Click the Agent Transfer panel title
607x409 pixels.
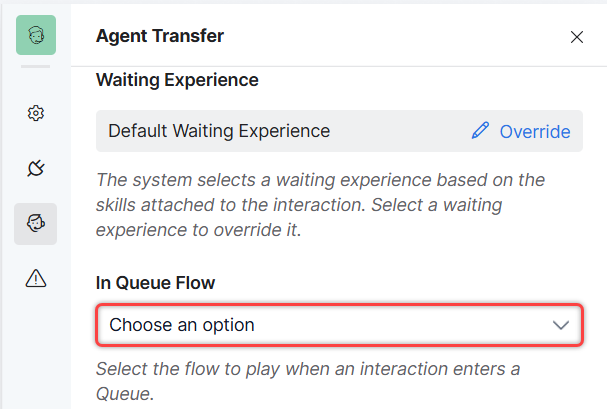pos(160,36)
